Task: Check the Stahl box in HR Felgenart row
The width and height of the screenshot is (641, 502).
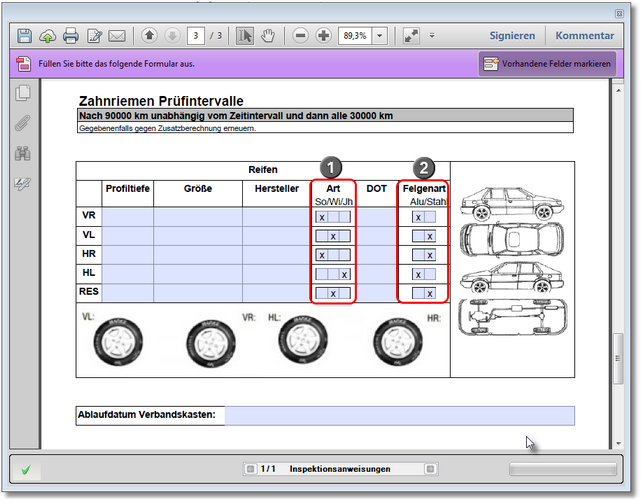Action: (x=430, y=255)
